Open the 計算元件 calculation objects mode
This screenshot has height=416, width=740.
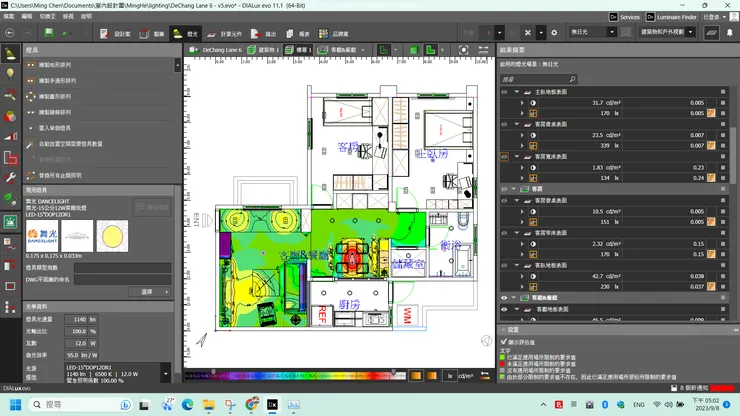coord(225,33)
